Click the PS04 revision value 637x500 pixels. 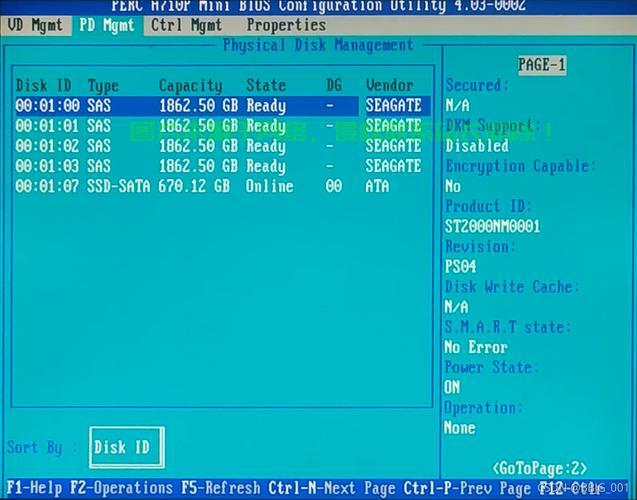point(460,266)
